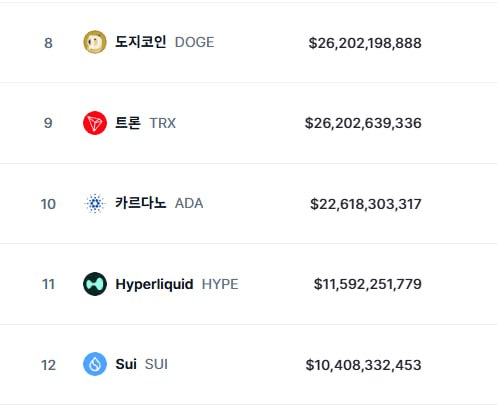Click the Cardano blue dotted logo
Screen dimensions: 498x414
[x=95, y=203]
